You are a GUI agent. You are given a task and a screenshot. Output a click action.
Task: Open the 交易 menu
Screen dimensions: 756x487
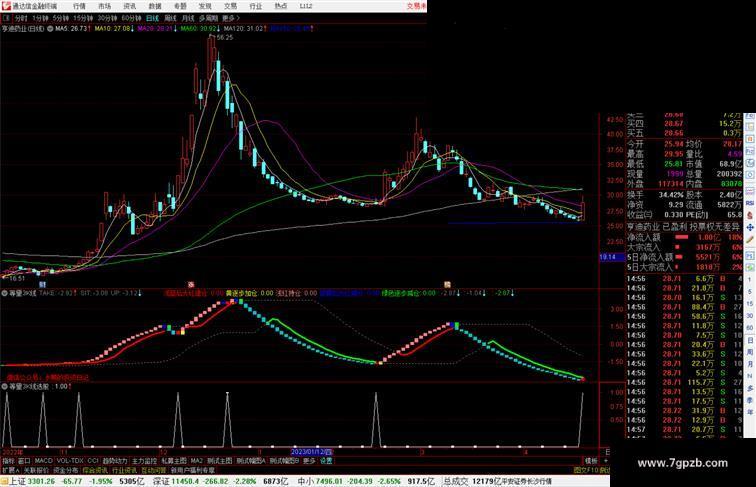point(230,6)
